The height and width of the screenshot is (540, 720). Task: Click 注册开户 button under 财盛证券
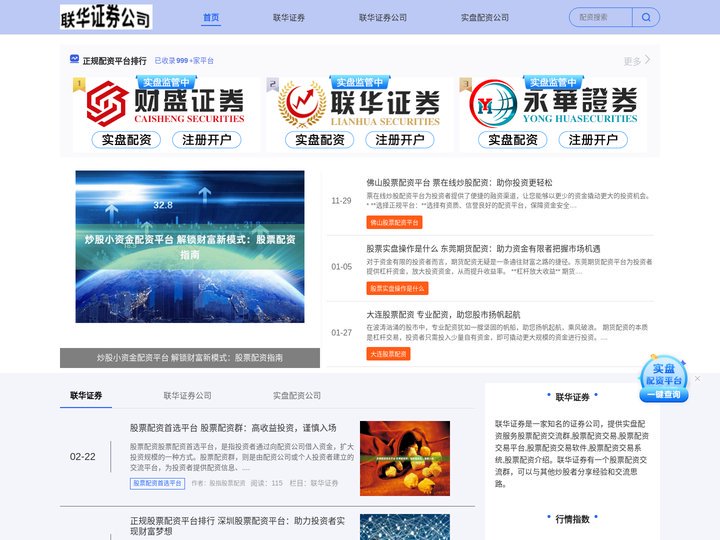[207, 140]
